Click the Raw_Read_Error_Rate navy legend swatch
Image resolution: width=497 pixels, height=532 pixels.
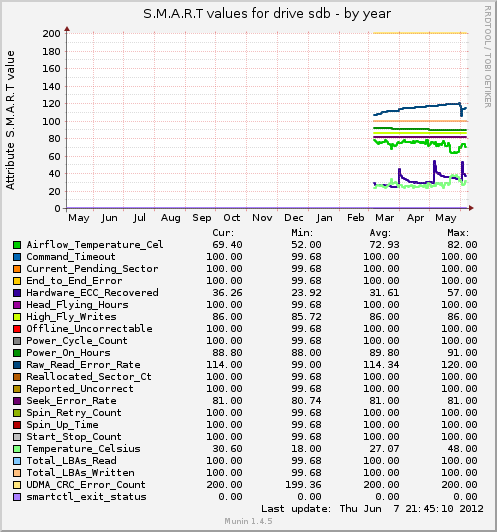(x=17, y=365)
